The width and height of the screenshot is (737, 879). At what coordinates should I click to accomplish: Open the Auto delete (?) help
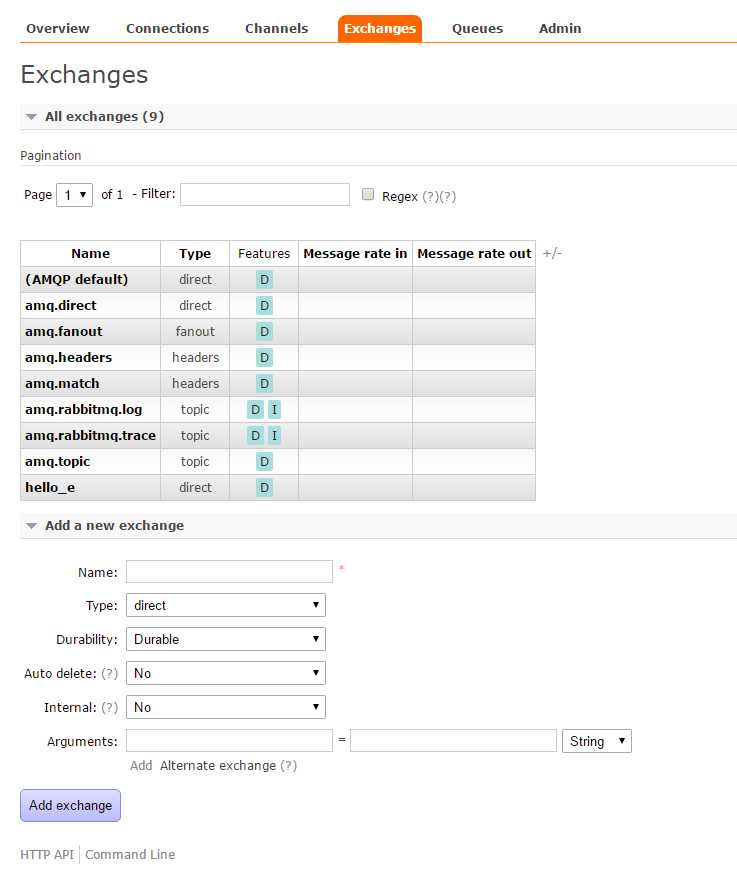[x=110, y=673]
